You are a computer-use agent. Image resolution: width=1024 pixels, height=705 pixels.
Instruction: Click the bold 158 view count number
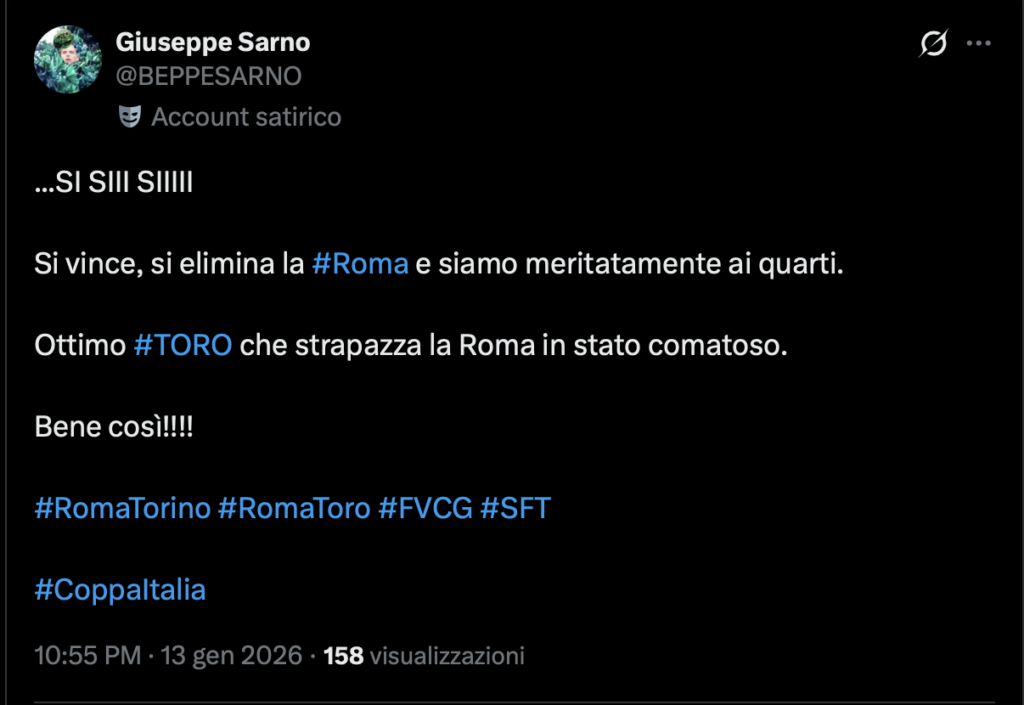pos(343,656)
